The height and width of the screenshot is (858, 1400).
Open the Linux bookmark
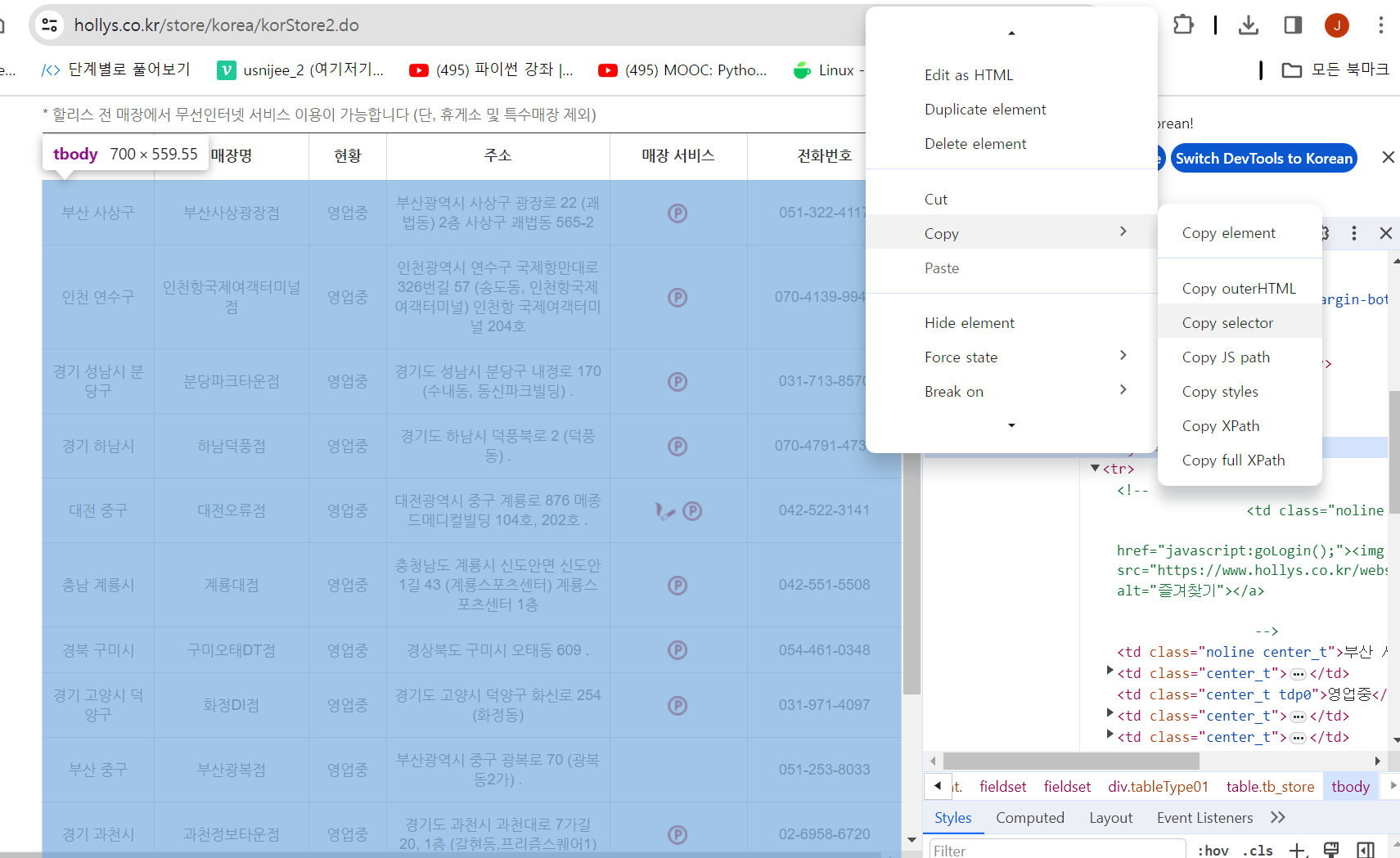pyautogui.click(x=828, y=70)
